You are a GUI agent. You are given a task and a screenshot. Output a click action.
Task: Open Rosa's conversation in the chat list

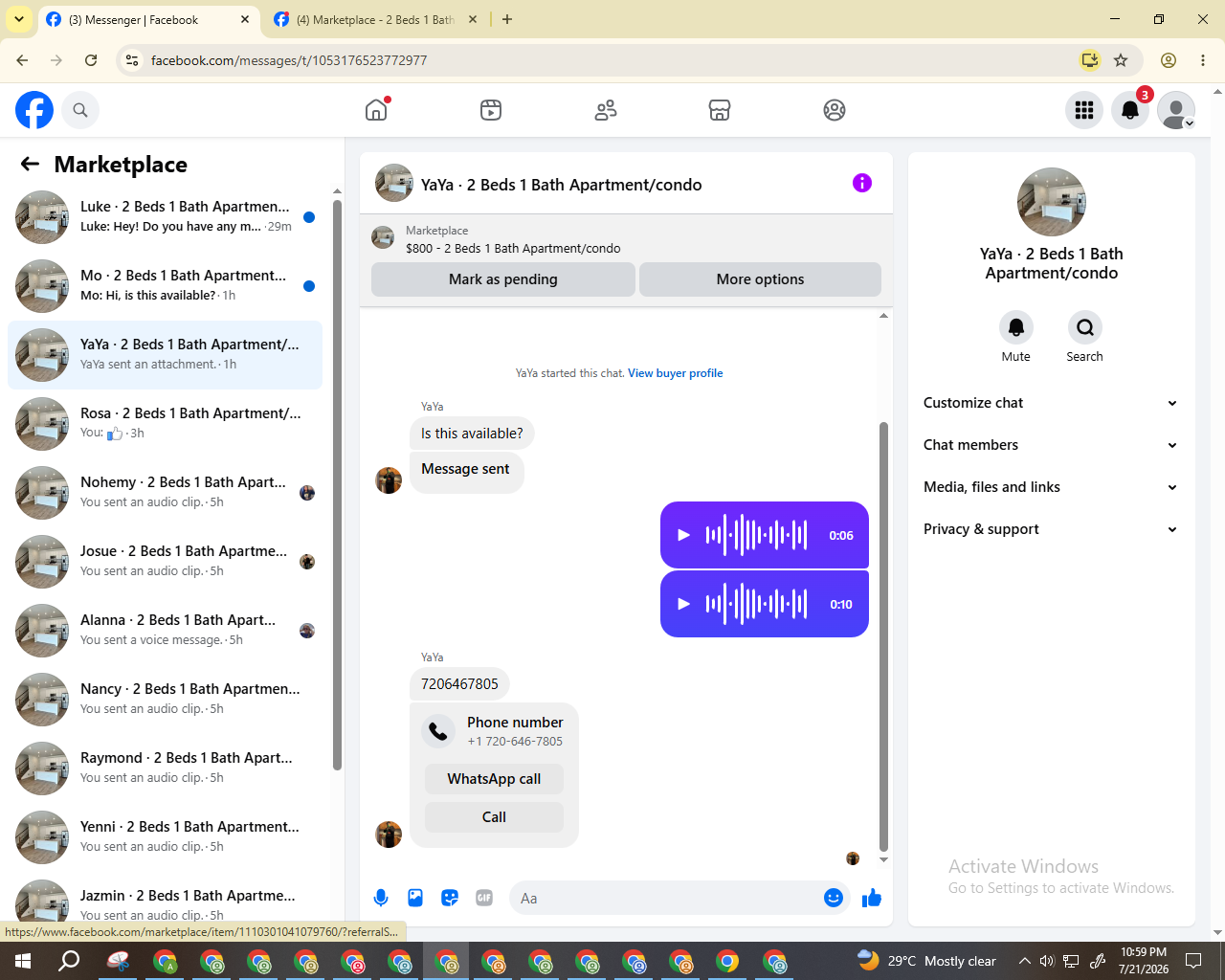[165, 424]
